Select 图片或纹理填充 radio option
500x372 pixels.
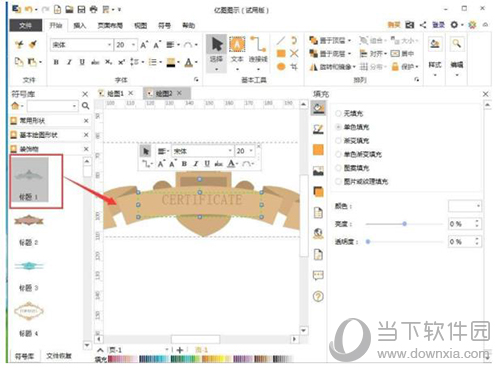tap(338, 181)
